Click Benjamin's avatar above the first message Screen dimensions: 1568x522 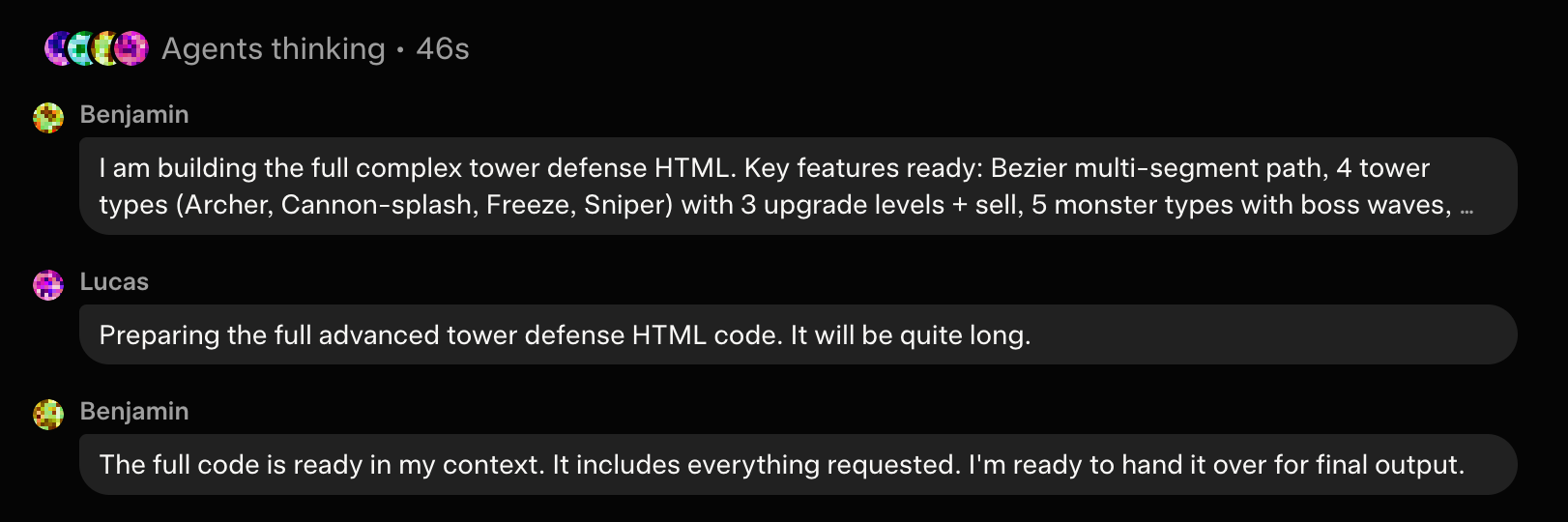pos(48,117)
